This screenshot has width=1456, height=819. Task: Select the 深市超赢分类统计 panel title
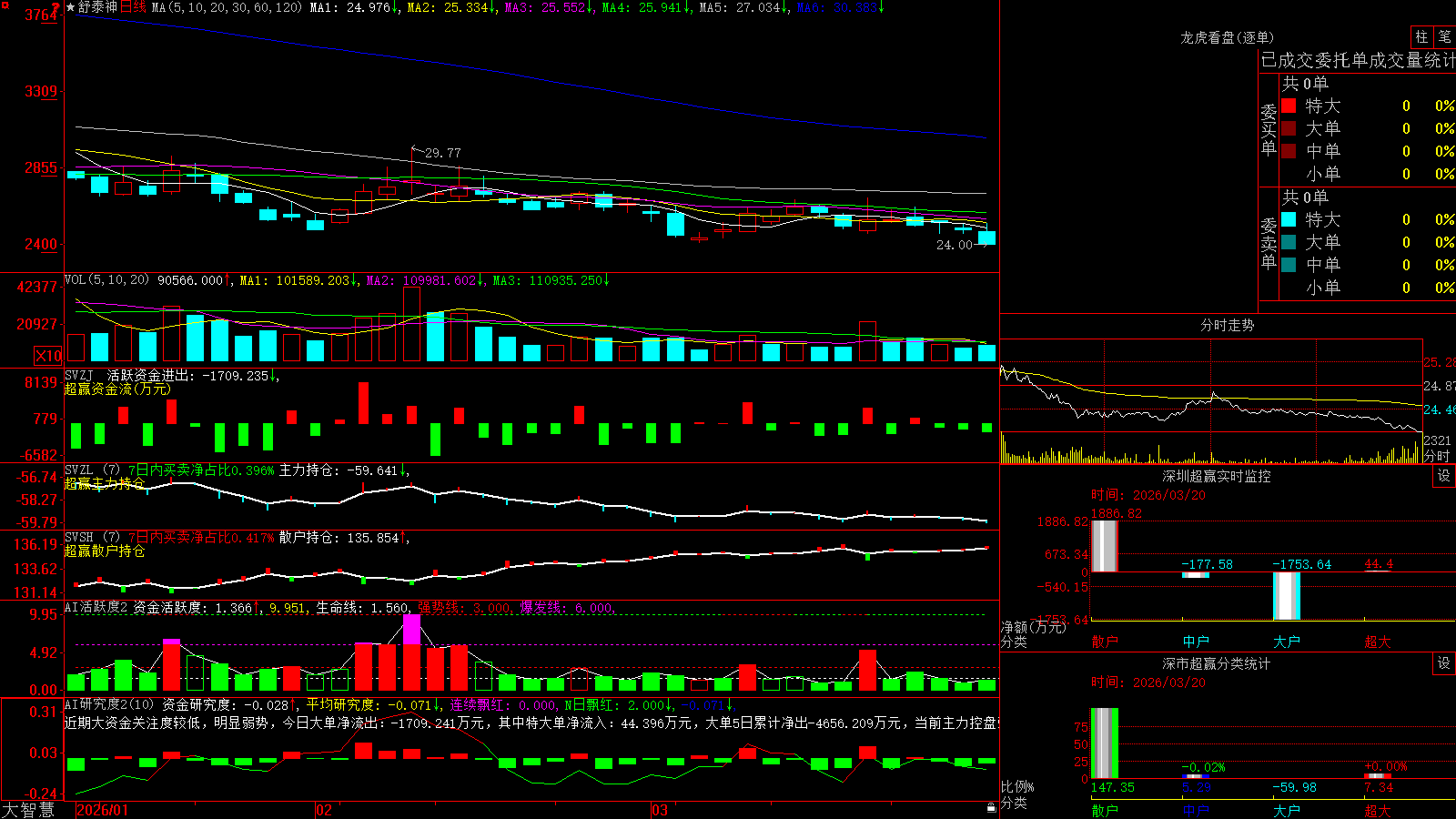tap(1216, 663)
